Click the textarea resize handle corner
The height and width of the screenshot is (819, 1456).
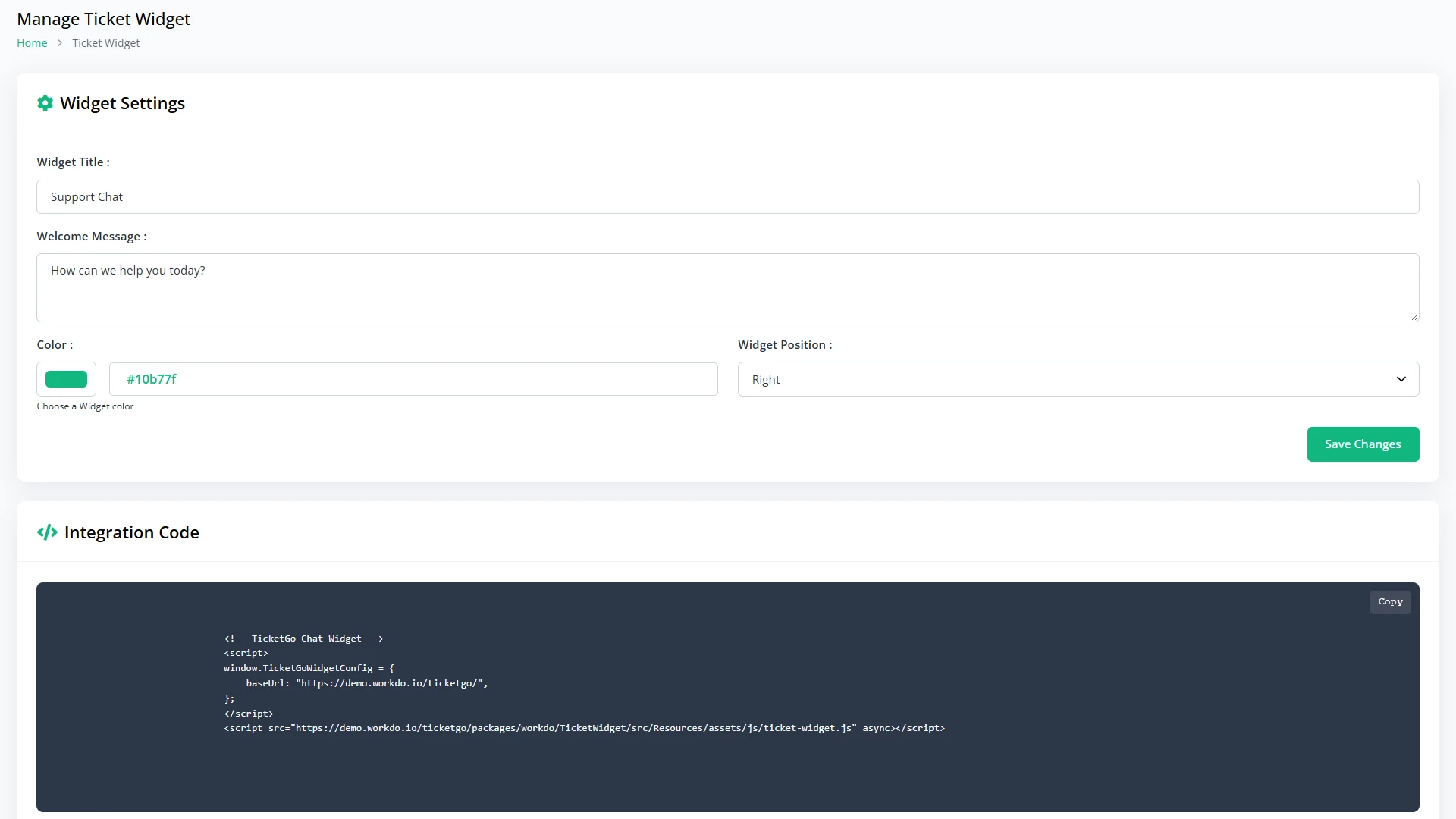pyautogui.click(x=1414, y=317)
